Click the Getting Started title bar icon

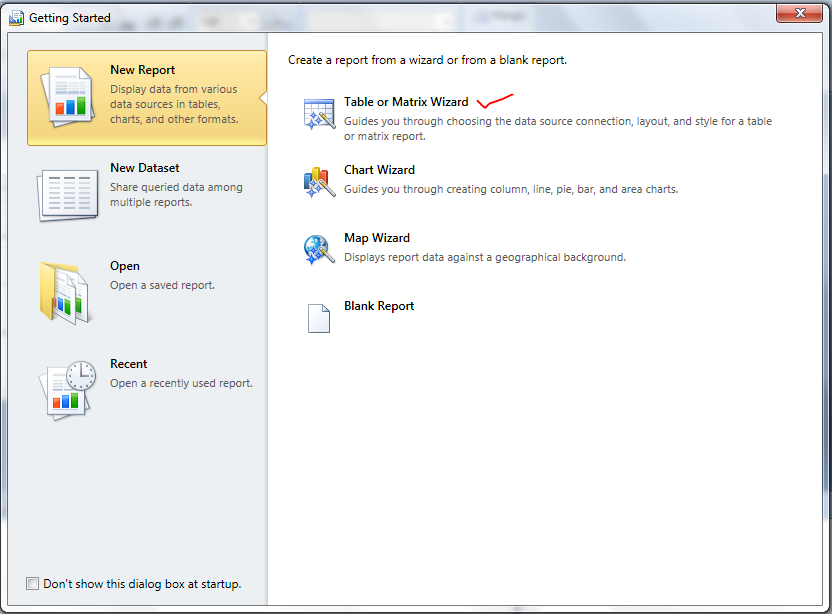(x=16, y=18)
